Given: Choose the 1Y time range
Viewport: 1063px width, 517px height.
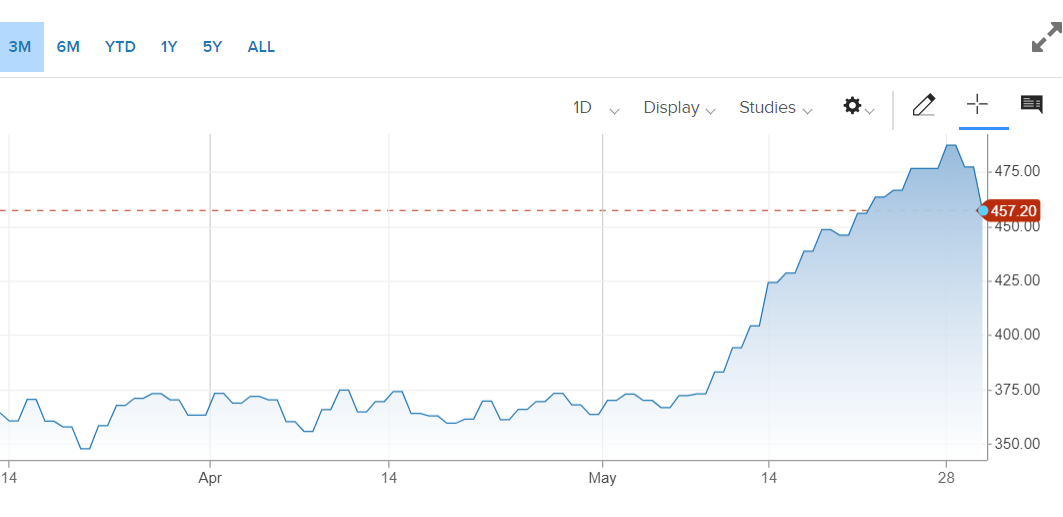Looking at the screenshot, I should point(169,47).
